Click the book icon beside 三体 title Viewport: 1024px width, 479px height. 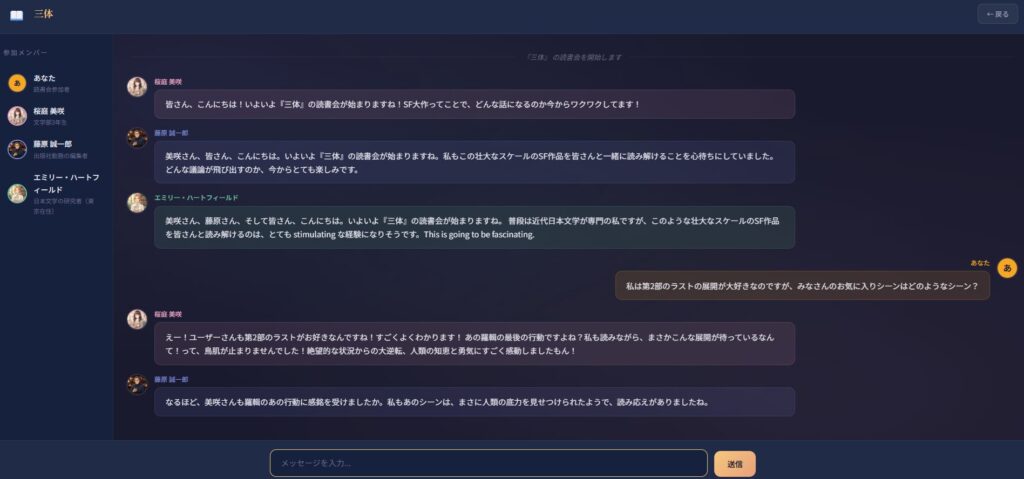pos(16,14)
